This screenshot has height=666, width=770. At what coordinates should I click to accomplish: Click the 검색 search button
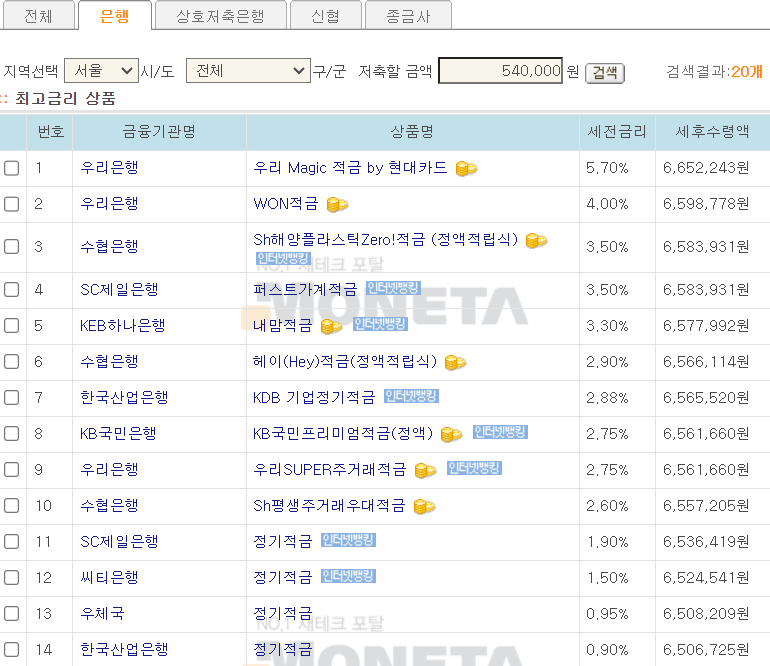605,73
